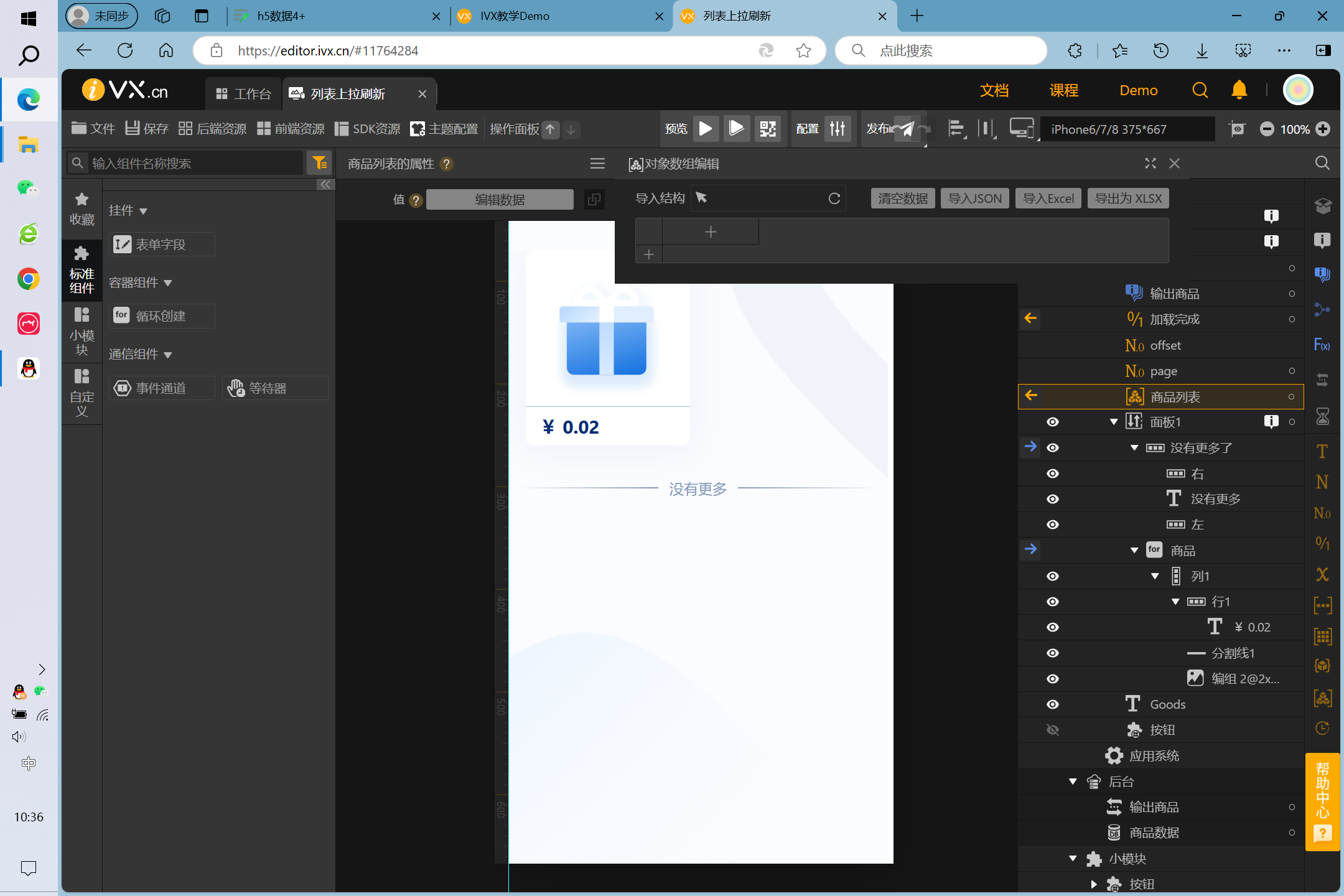Click the notification bell icon
Image resolution: width=1344 pixels, height=896 pixels.
click(x=1239, y=91)
